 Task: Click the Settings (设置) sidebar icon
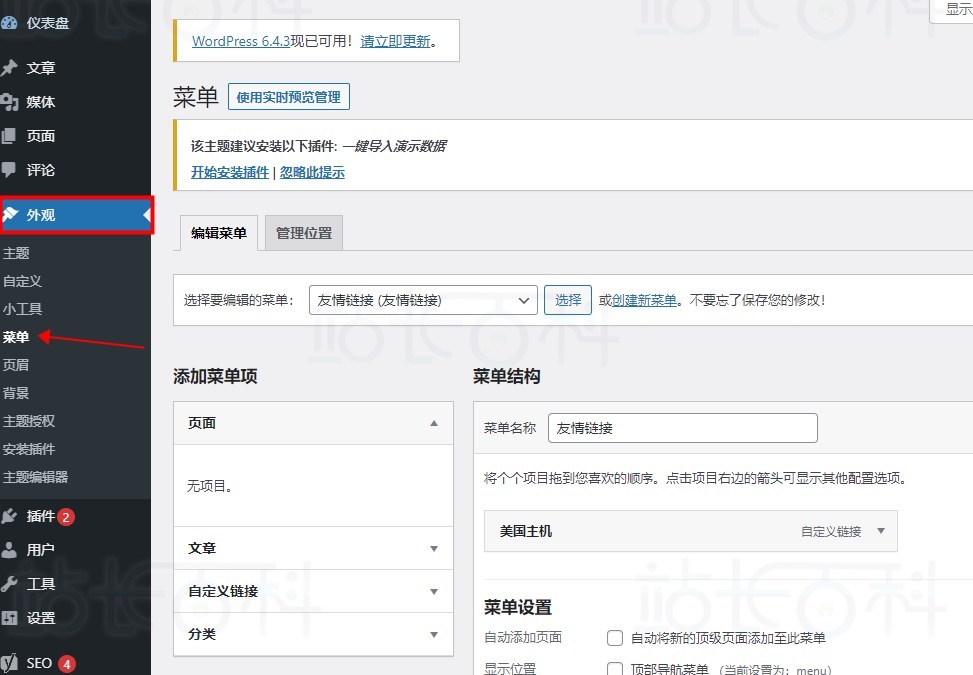tap(9, 618)
